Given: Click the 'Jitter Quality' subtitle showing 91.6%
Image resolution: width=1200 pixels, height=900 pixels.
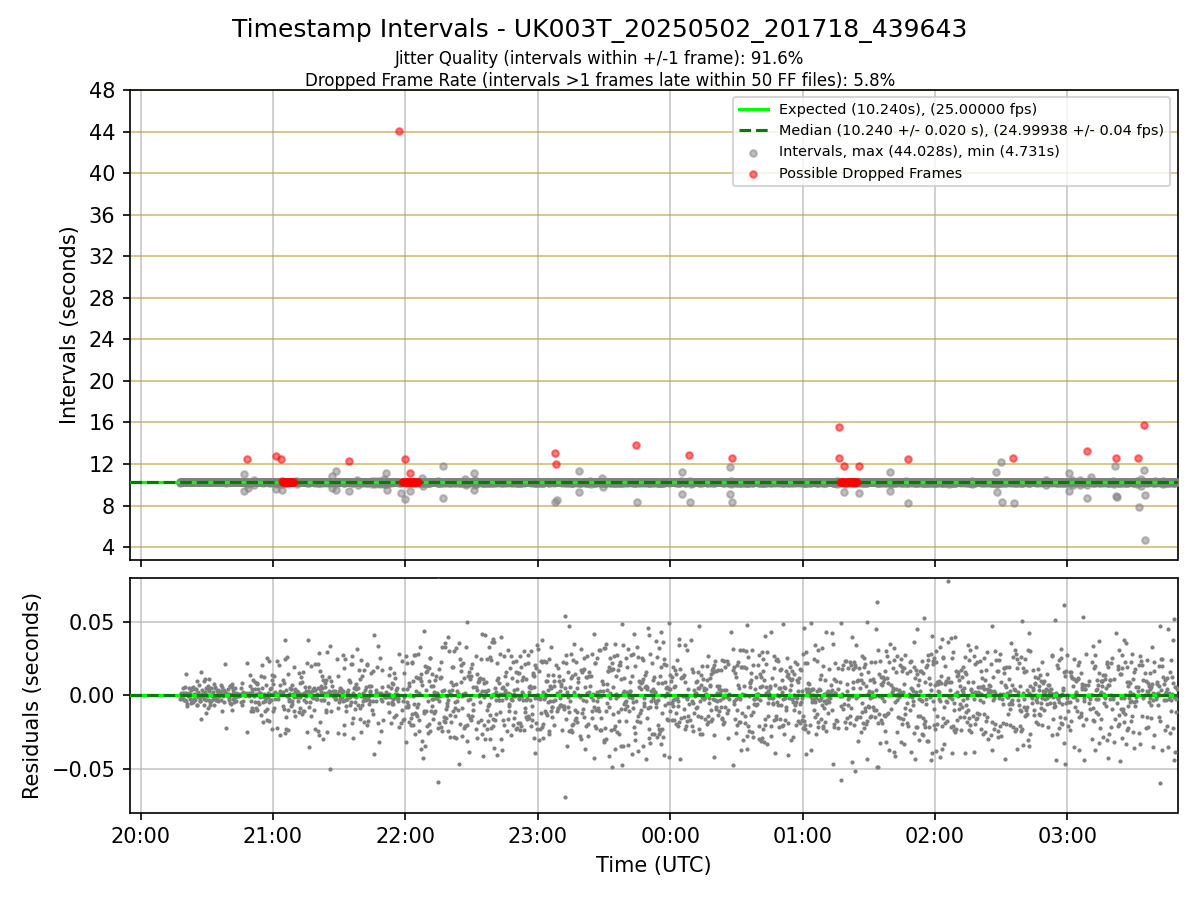Looking at the screenshot, I should tap(599, 59).
